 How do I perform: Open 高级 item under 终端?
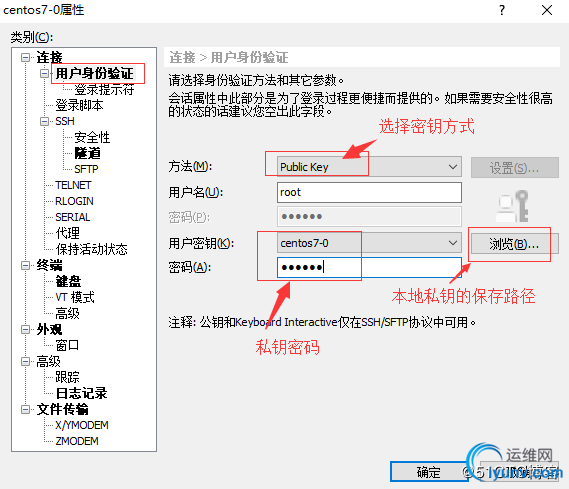tap(67, 313)
